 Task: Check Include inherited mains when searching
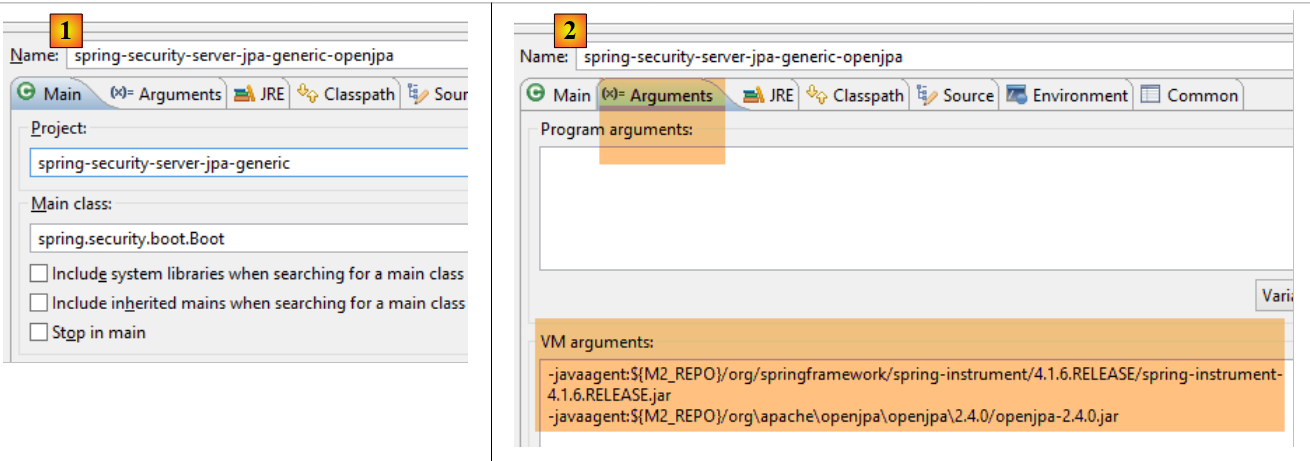coord(39,302)
